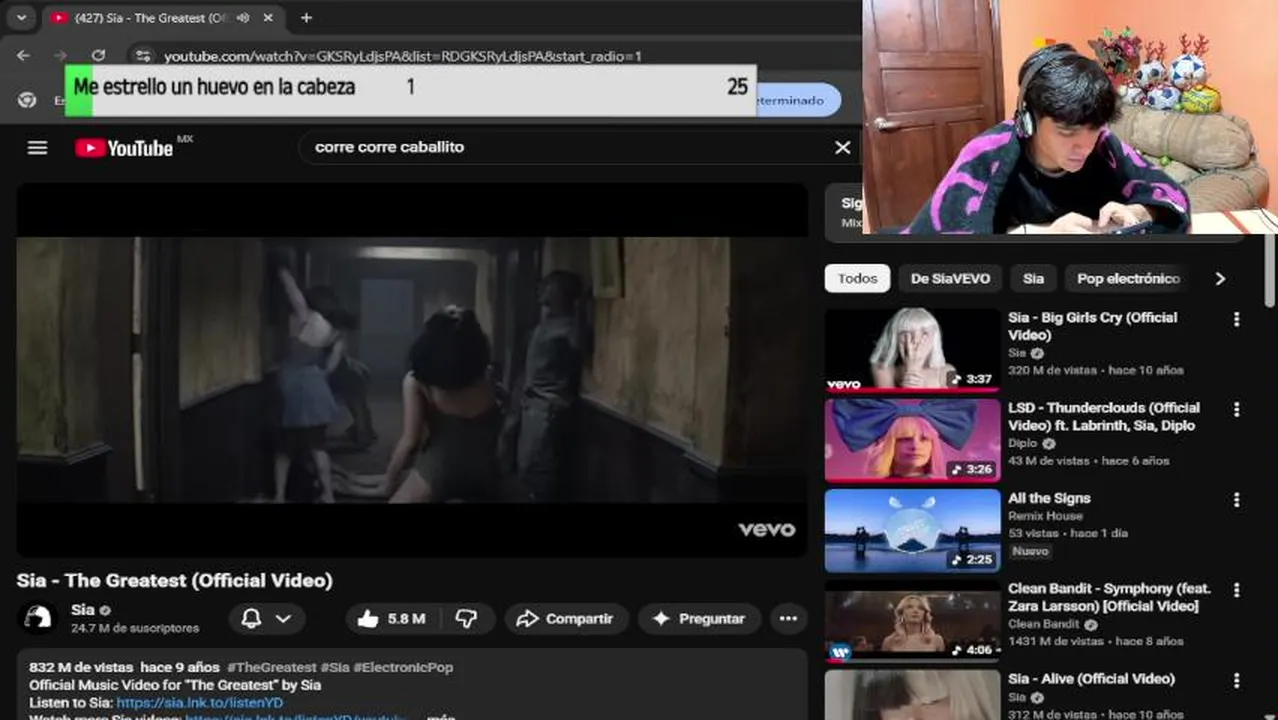1278x720 pixels.
Task: Open the tab search chevron in title bar
Action: [21, 18]
